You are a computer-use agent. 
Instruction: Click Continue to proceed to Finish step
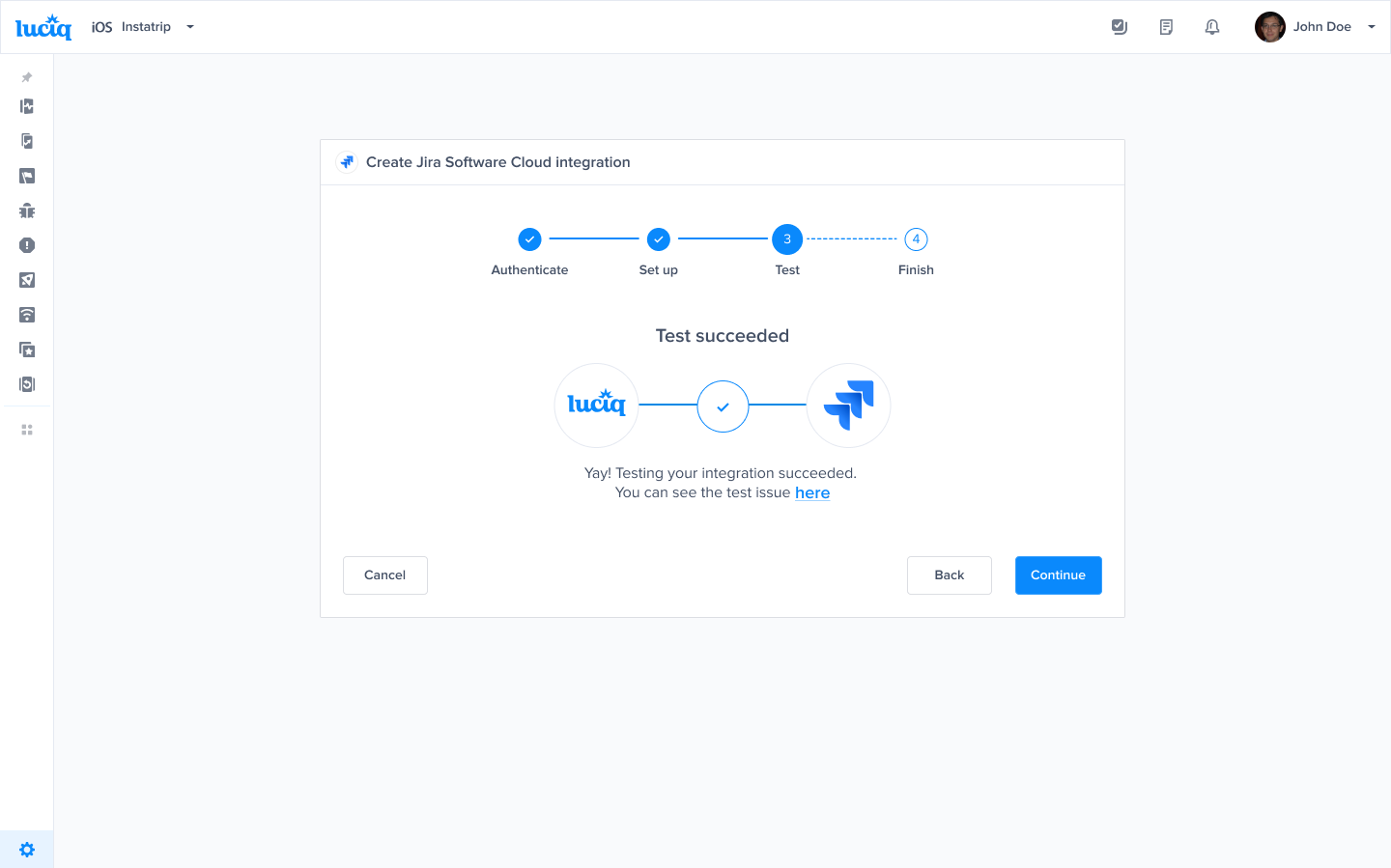[x=1058, y=574]
